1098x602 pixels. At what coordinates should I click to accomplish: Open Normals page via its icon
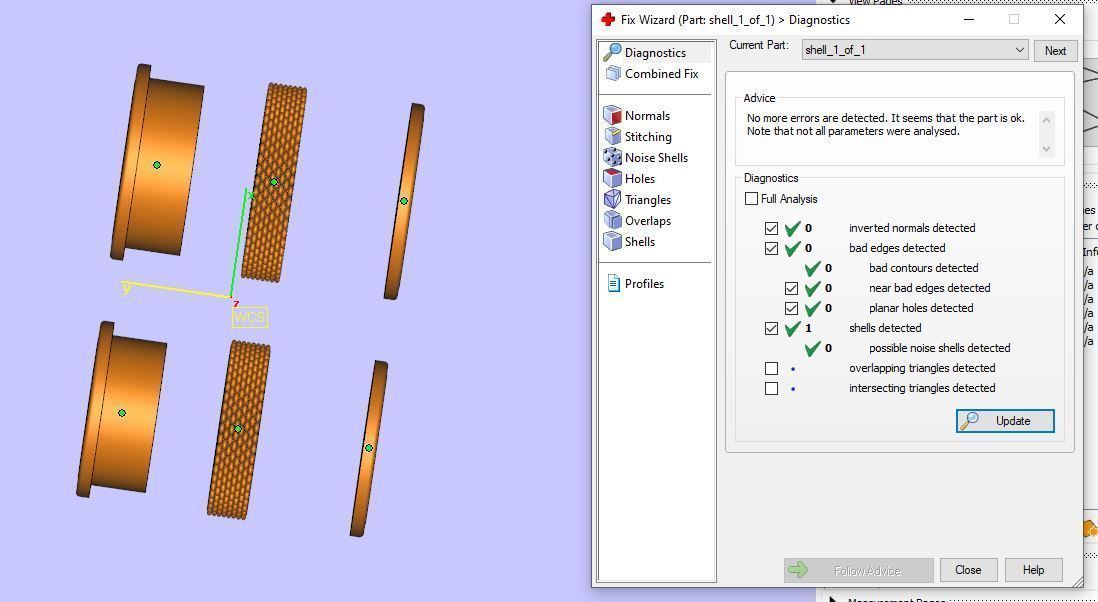click(613, 116)
